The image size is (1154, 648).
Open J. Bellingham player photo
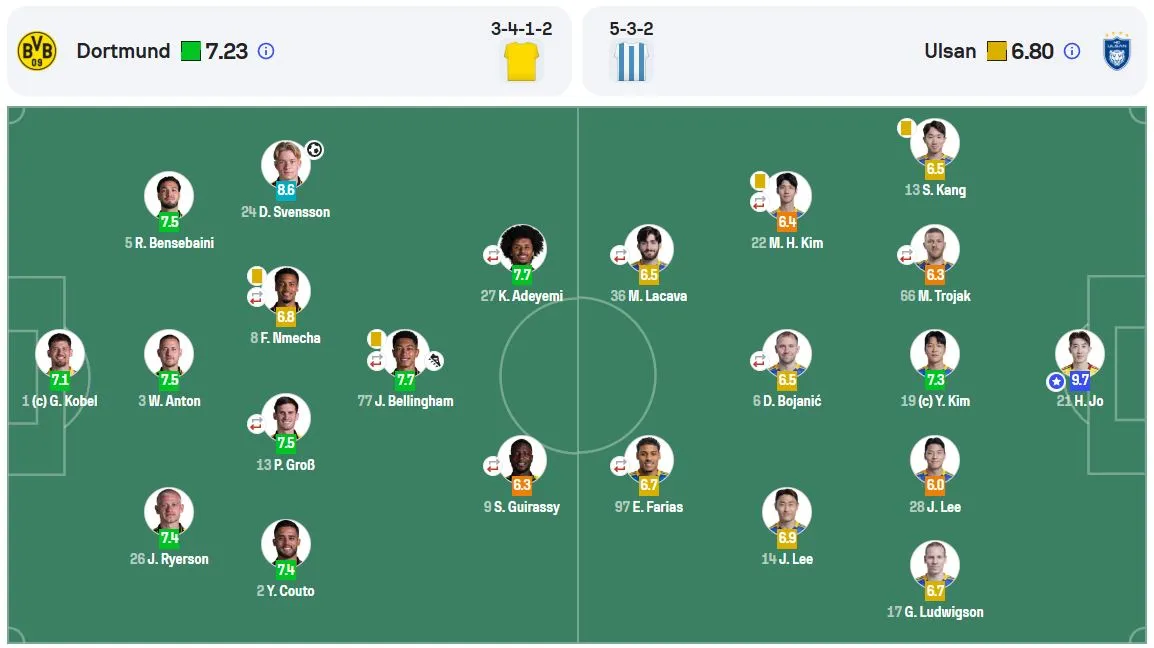click(406, 354)
